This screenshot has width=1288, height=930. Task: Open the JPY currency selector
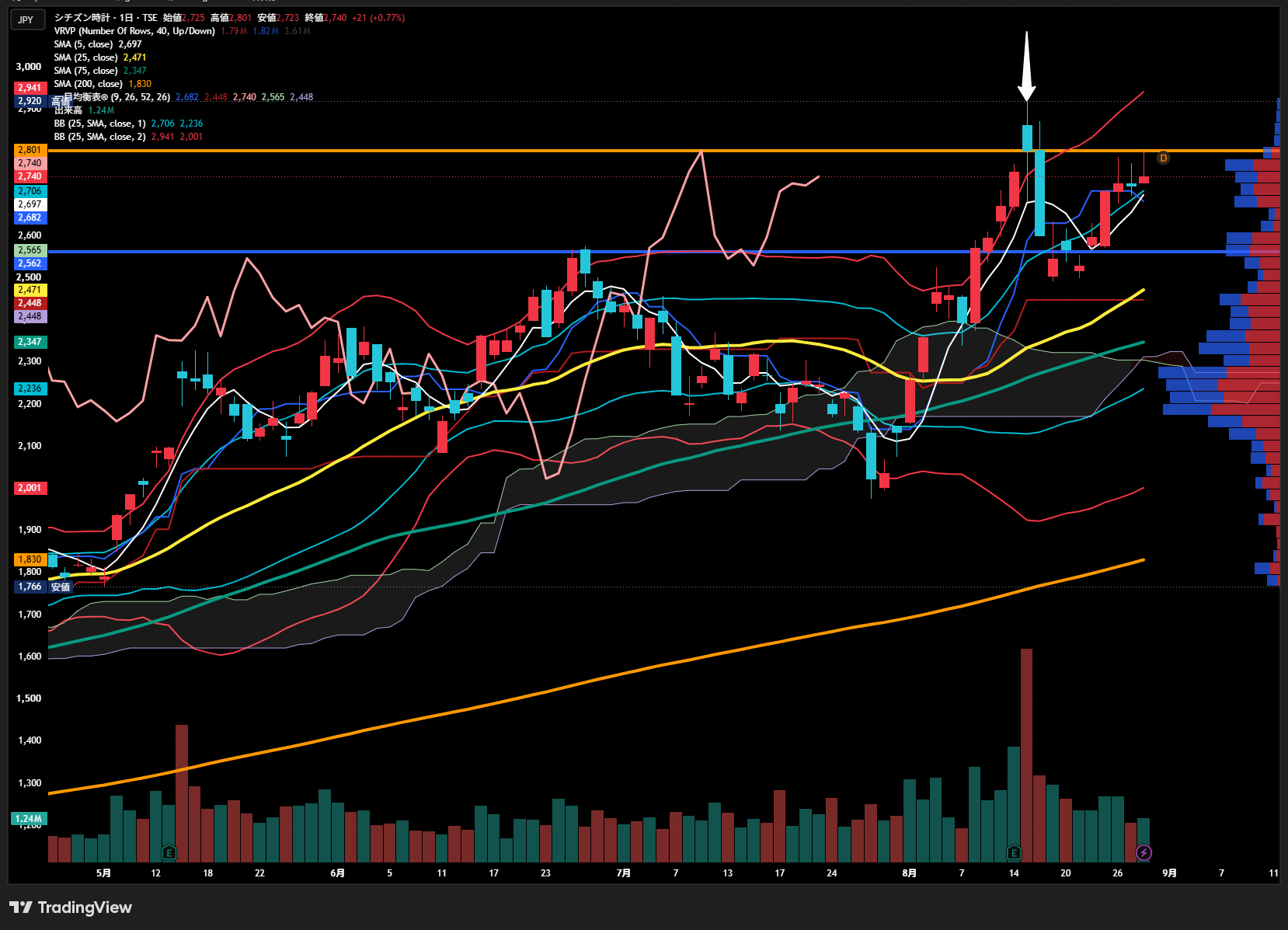[x=26, y=19]
